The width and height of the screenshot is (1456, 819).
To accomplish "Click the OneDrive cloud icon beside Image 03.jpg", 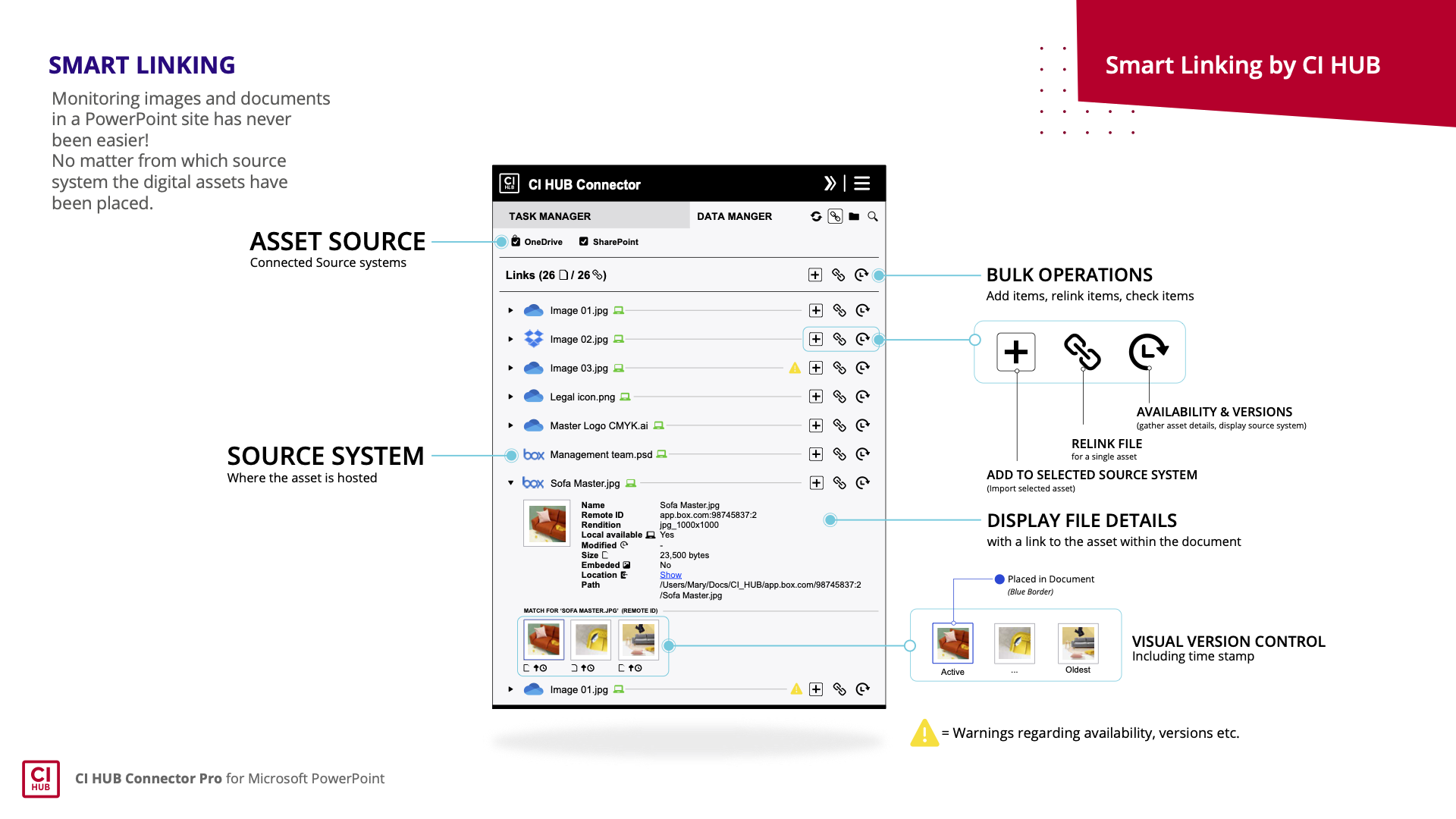I will point(534,368).
